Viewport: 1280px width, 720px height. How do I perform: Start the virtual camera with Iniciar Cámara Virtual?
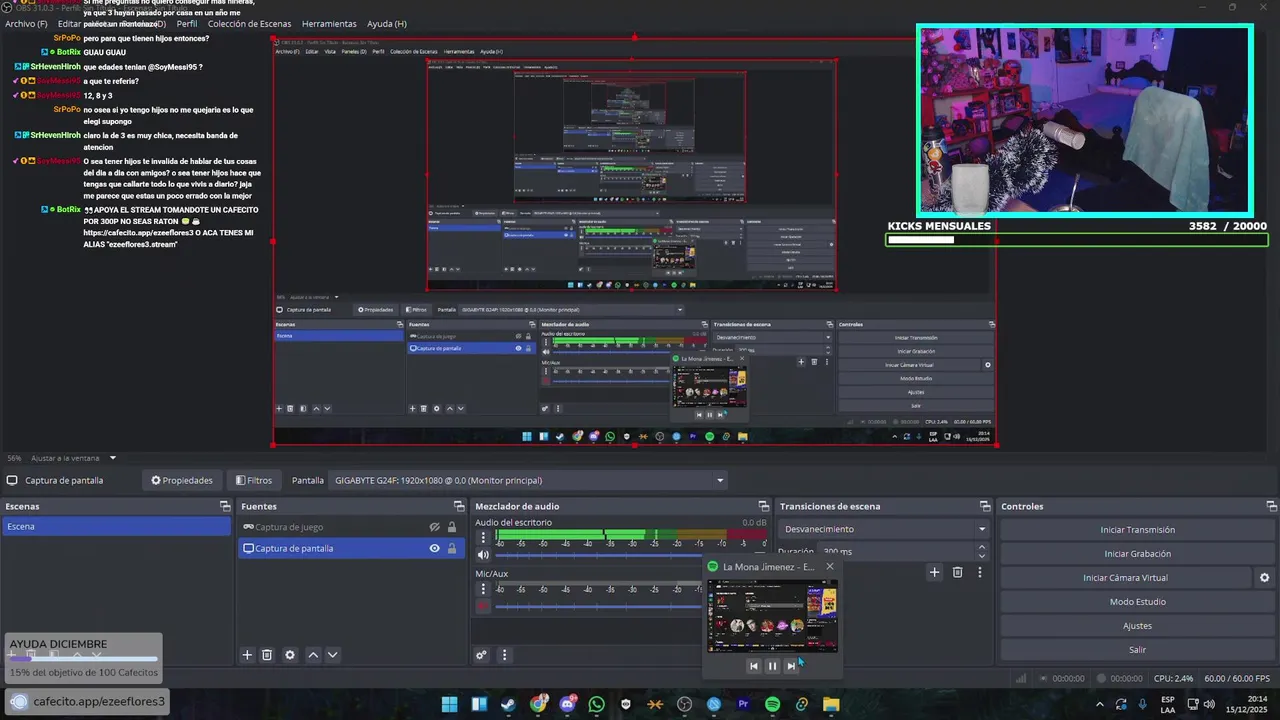1125,578
